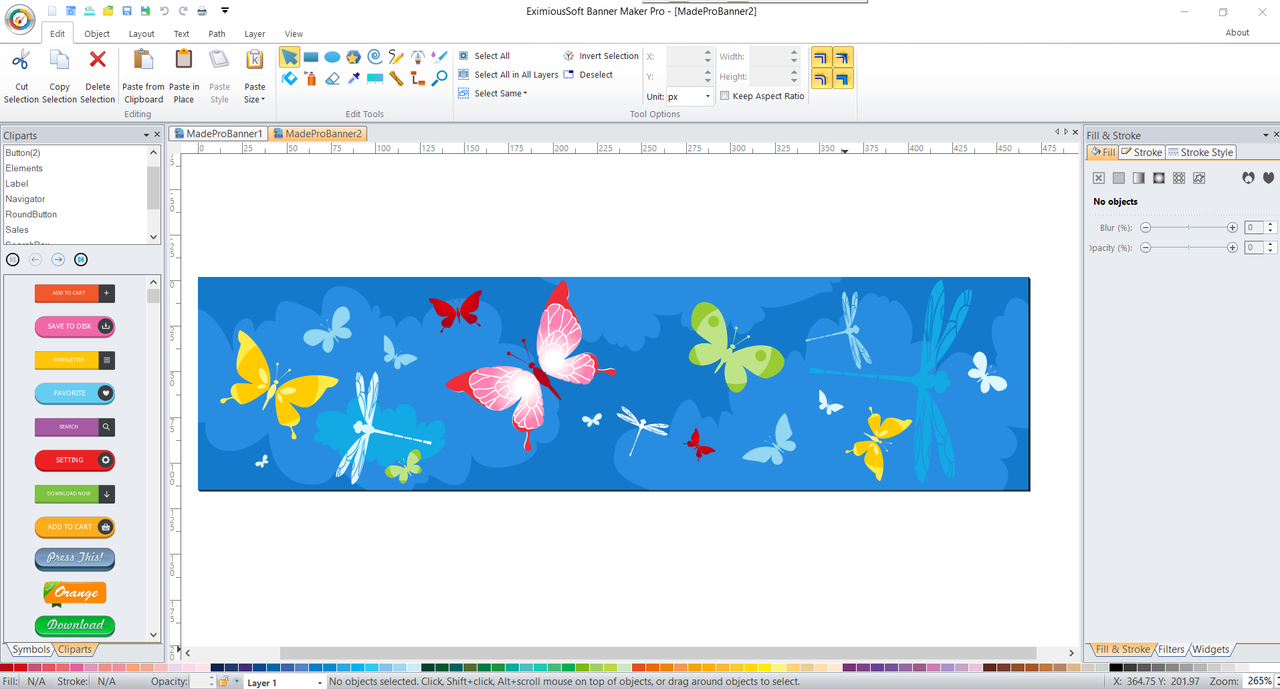This screenshot has width=1280, height=689.
Task: Switch to the Stroke Style tab
Action: coord(1201,152)
